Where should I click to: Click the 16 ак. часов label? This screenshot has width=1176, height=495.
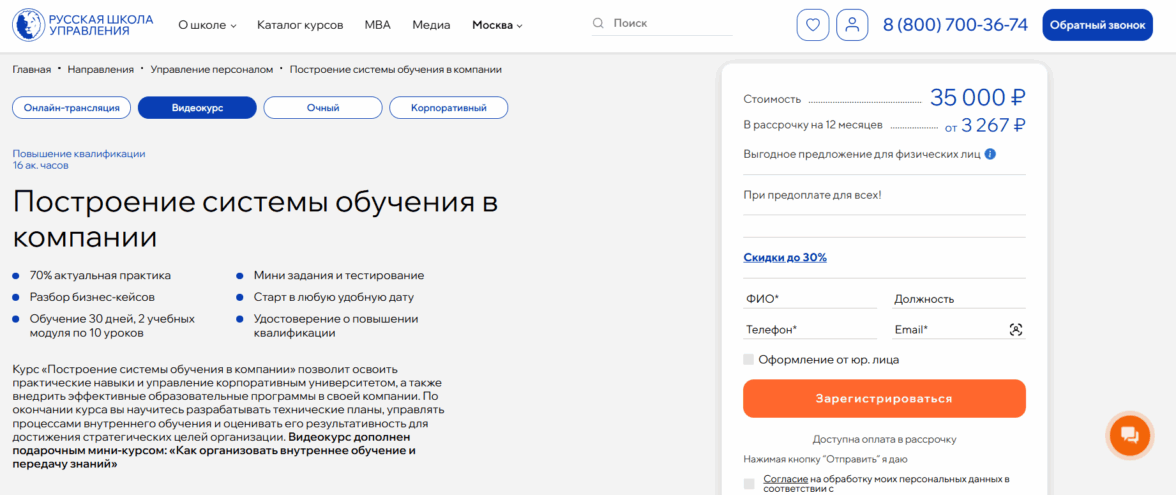40,165
